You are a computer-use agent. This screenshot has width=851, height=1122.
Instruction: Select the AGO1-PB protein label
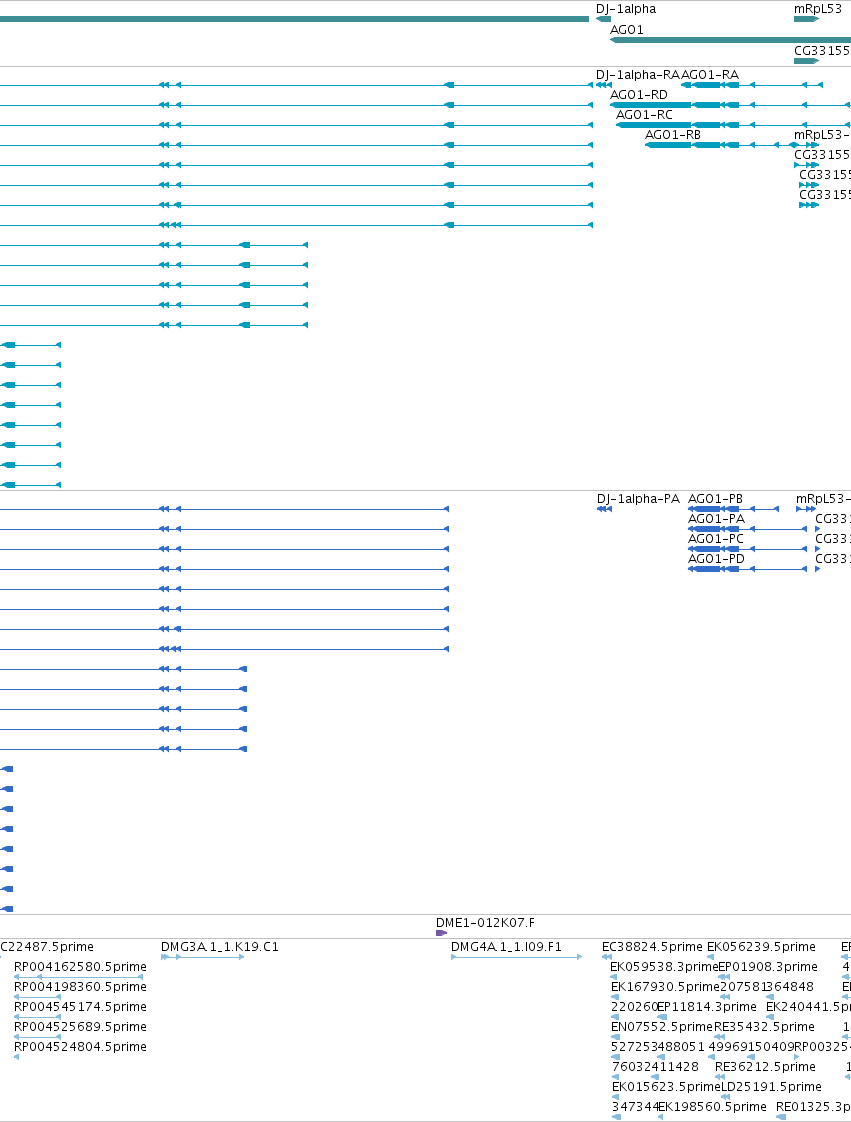[x=715, y=499]
